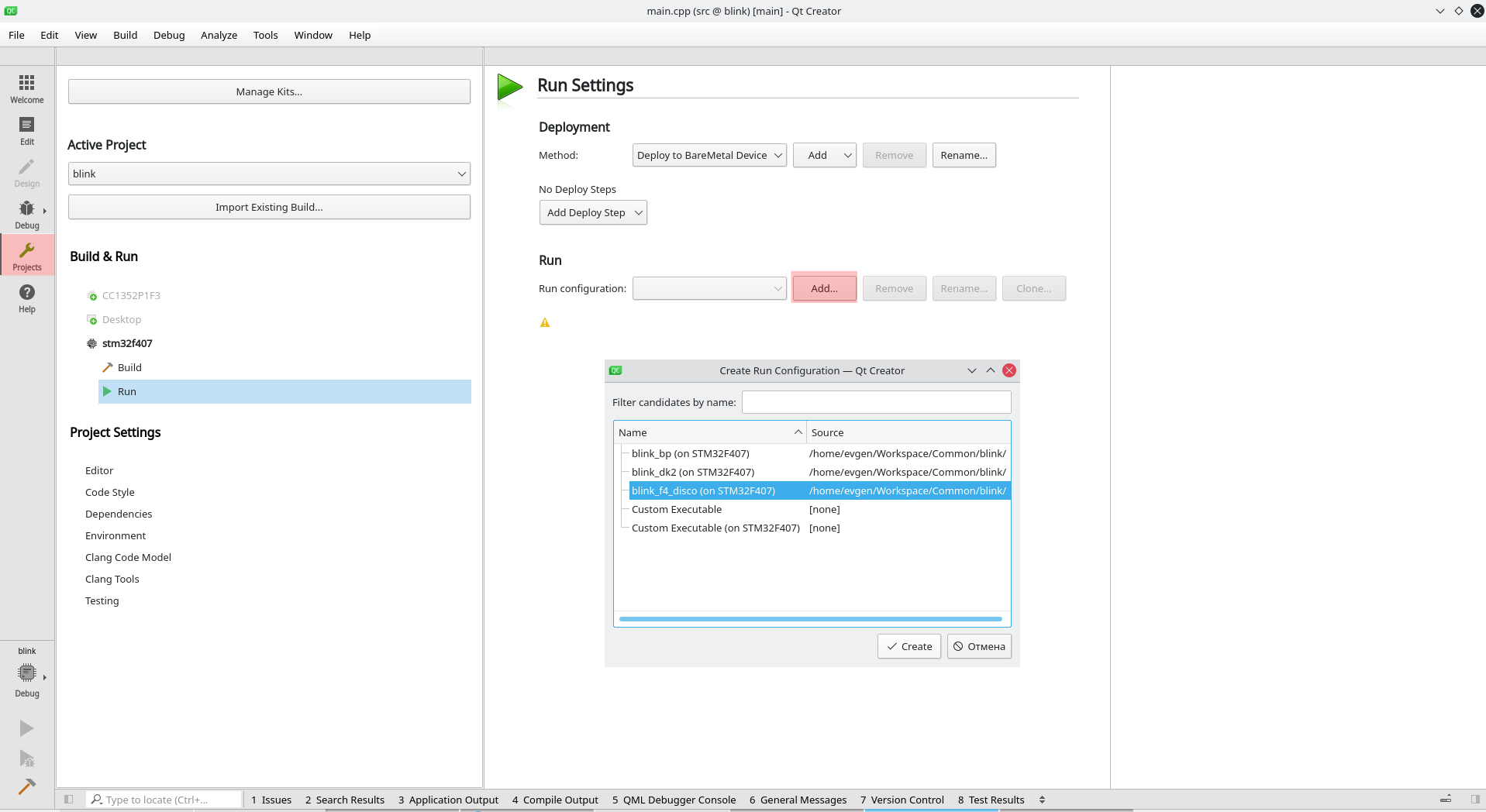Open Deploy to BareMetal Device method dropdown

(x=709, y=155)
